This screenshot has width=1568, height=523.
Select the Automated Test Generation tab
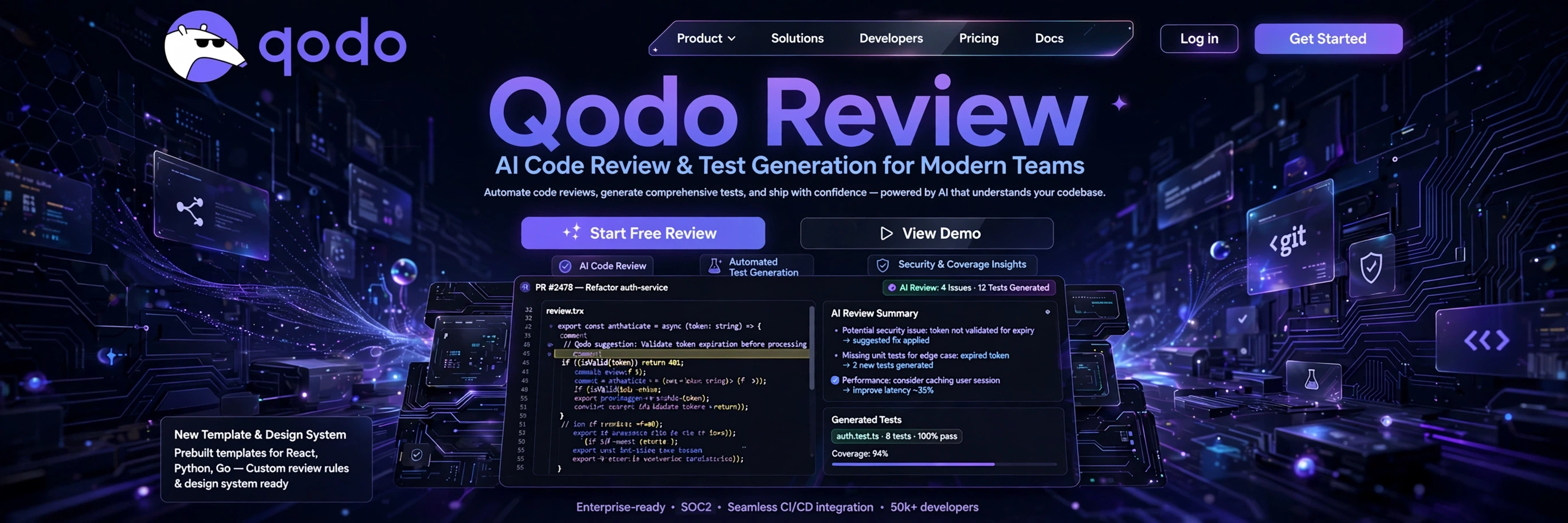[x=756, y=267]
